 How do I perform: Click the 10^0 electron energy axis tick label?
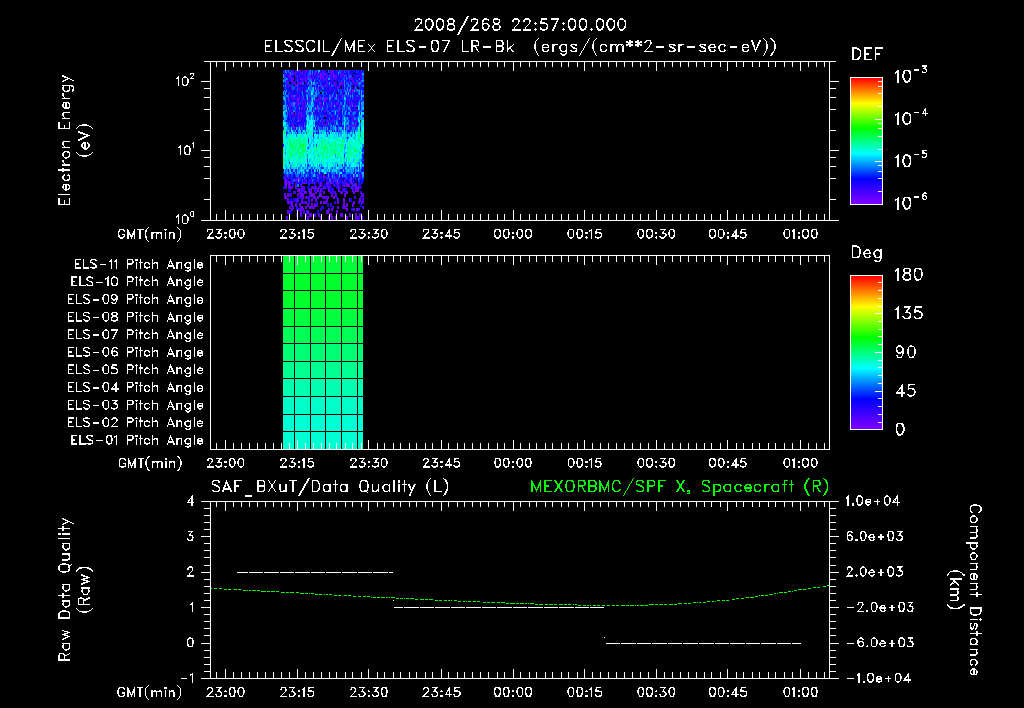pyautogui.click(x=185, y=218)
